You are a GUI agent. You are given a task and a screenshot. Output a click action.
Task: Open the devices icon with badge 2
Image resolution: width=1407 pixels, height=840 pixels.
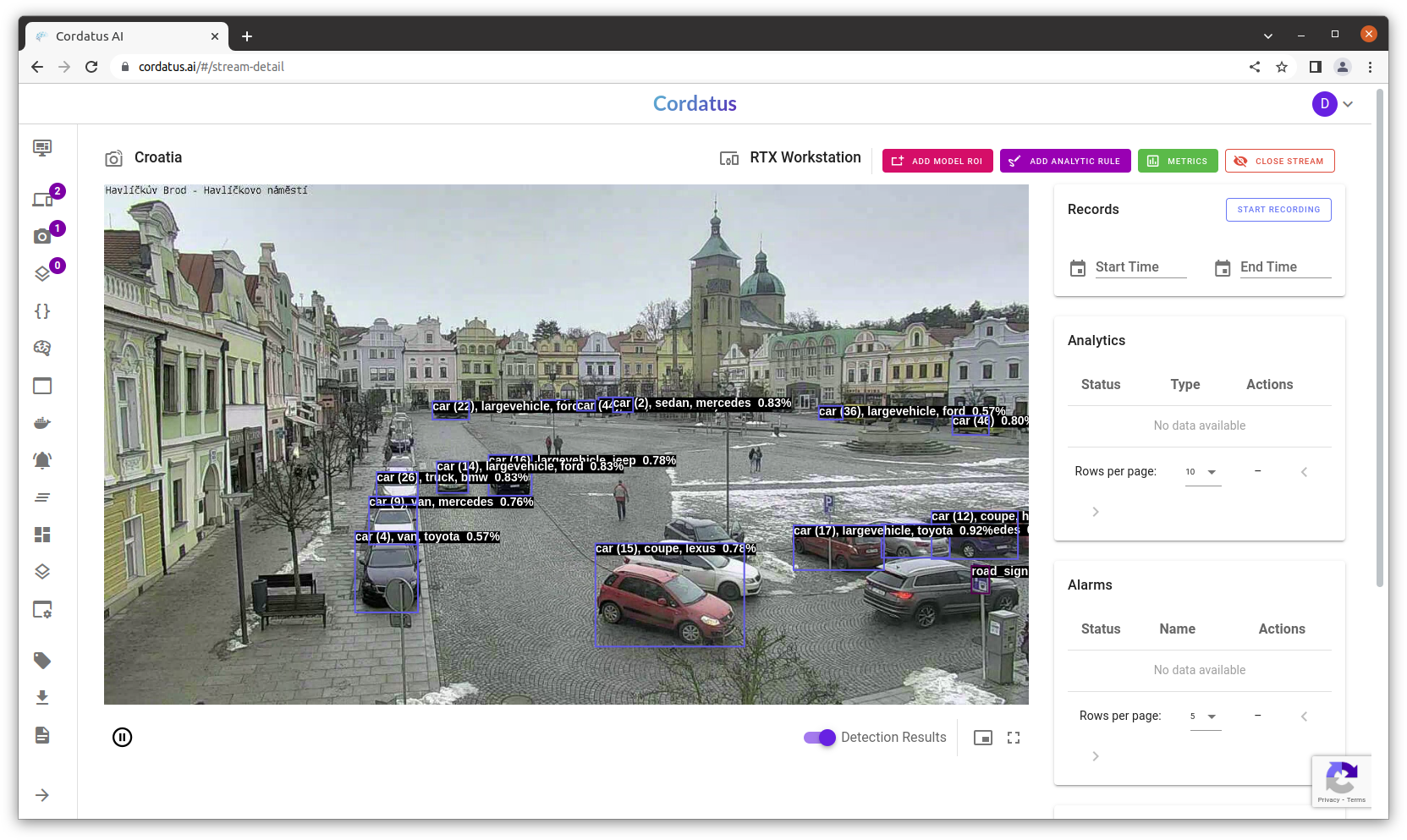click(x=43, y=199)
